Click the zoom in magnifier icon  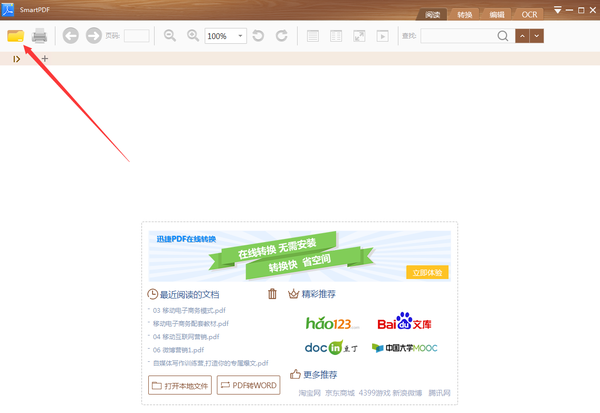click(192, 36)
